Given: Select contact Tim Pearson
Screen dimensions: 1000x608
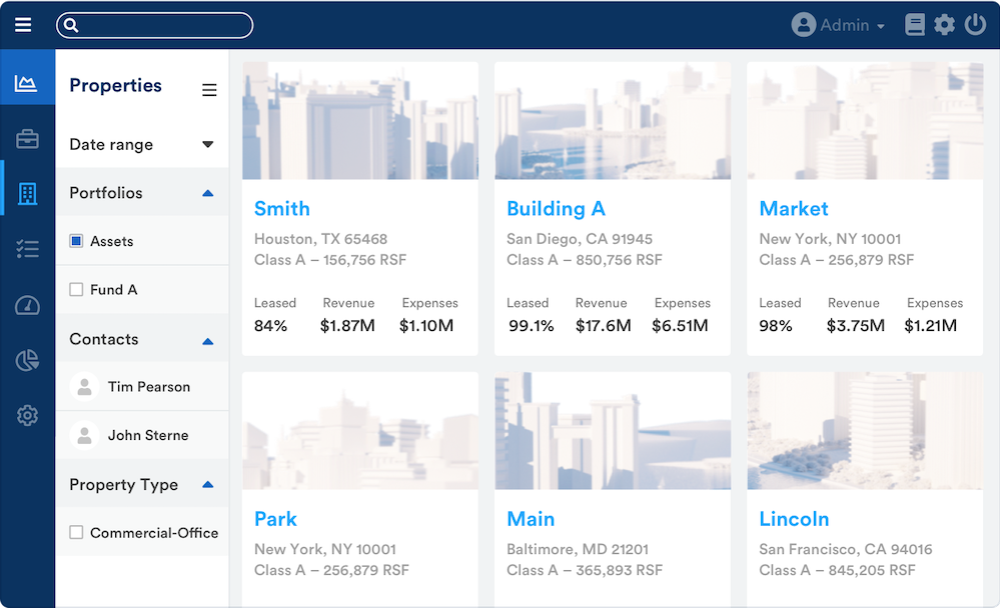Looking at the screenshot, I should [148, 387].
